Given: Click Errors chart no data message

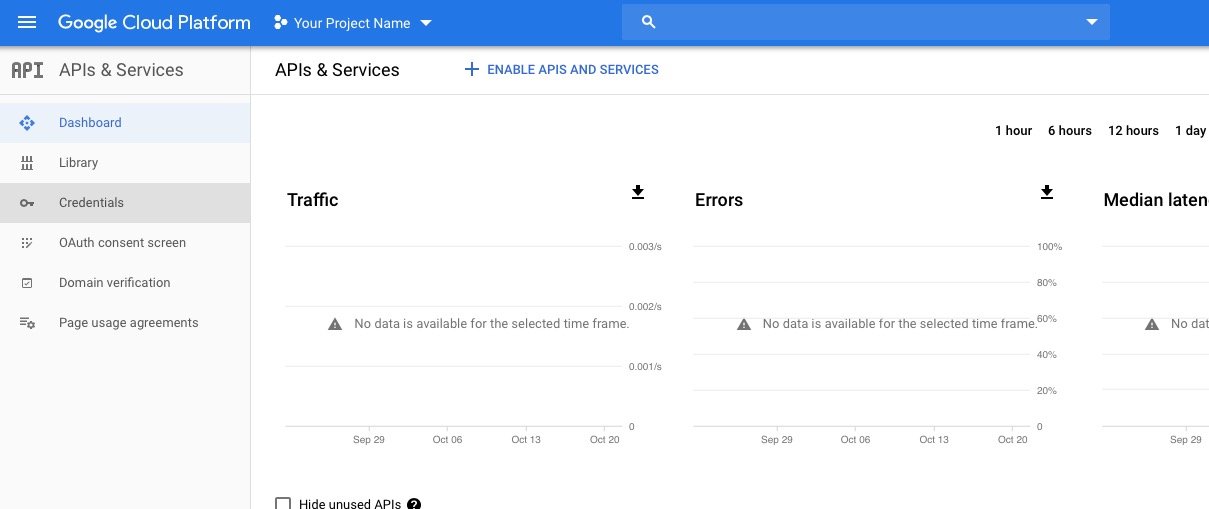Looking at the screenshot, I should [x=900, y=324].
